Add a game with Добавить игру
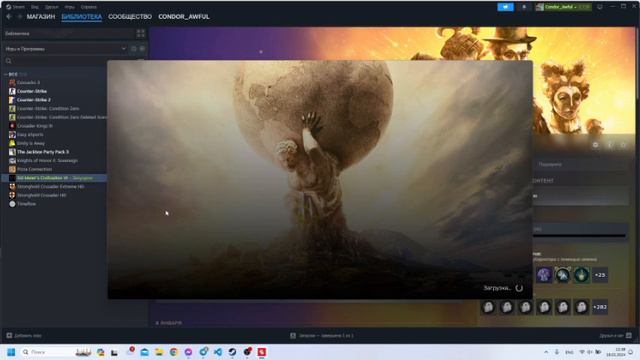Viewport: 640px width, 360px height. [x=24, y=336]
